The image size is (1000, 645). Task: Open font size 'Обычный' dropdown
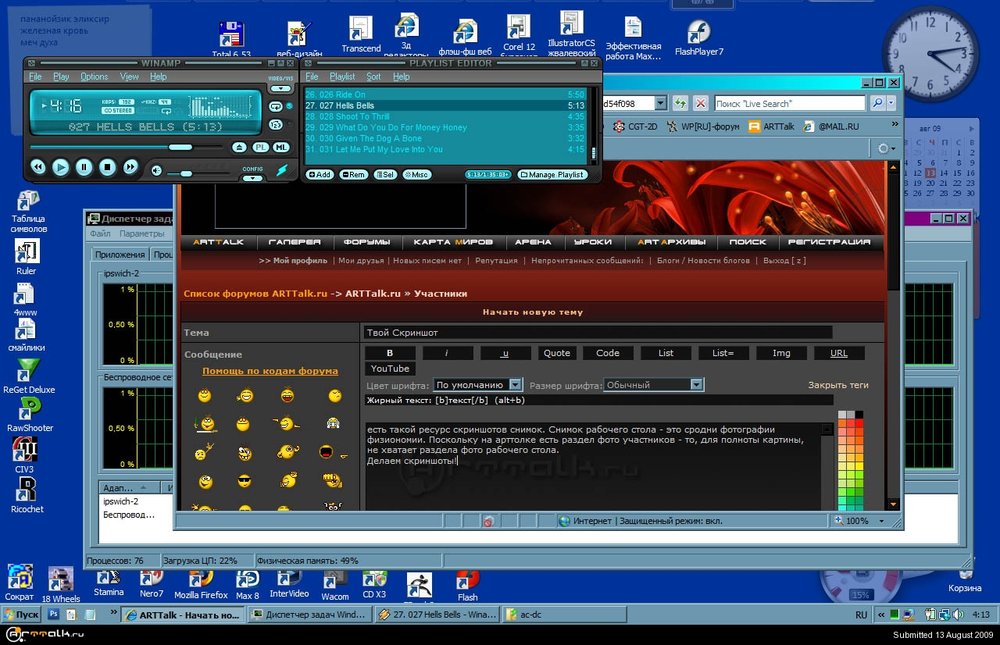696,385
